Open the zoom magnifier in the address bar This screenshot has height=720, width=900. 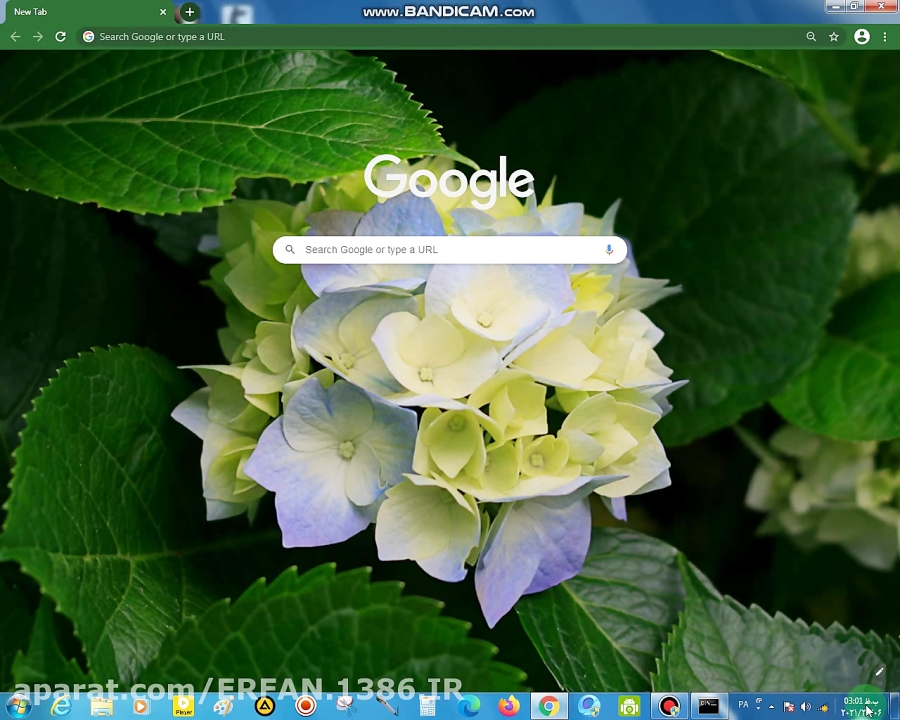(x=811, y=37)
